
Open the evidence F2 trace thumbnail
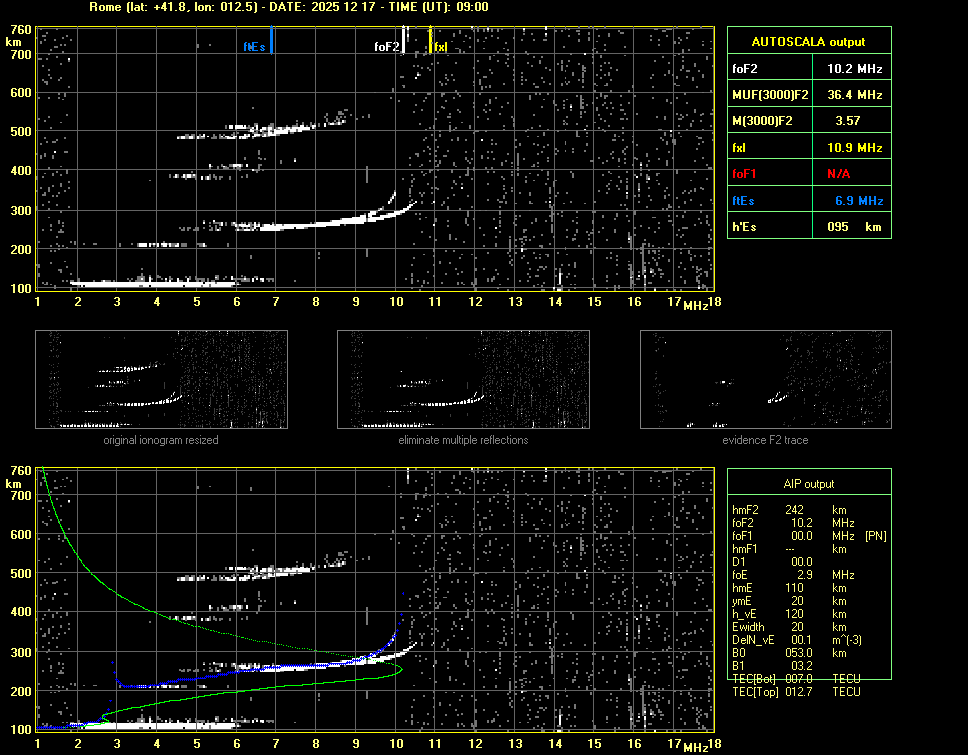(765, 379)
